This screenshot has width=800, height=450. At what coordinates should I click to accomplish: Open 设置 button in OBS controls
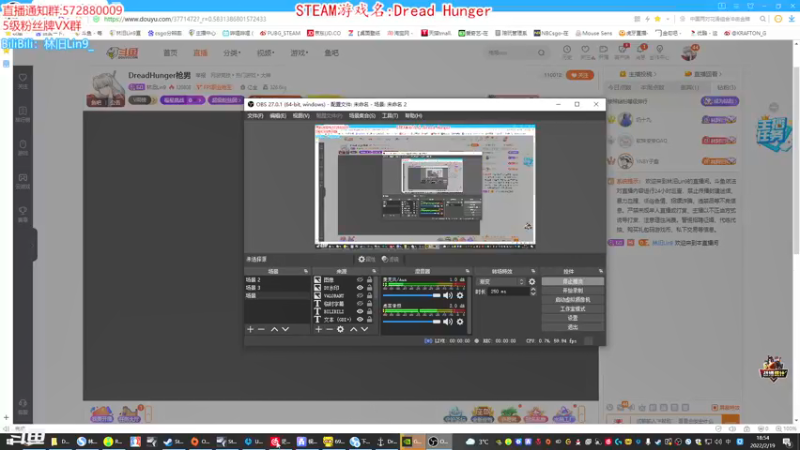[x=572, y=318]
